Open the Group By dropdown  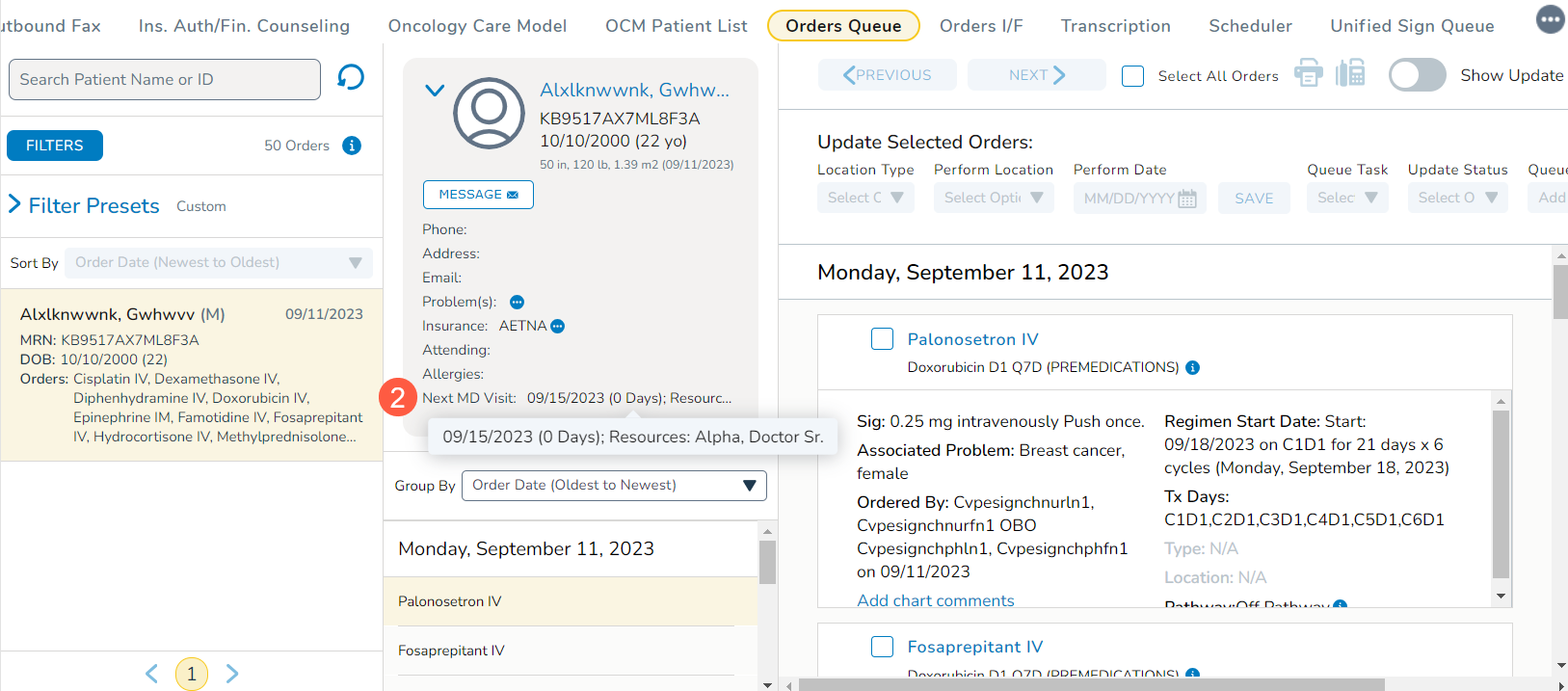[614, 486]
